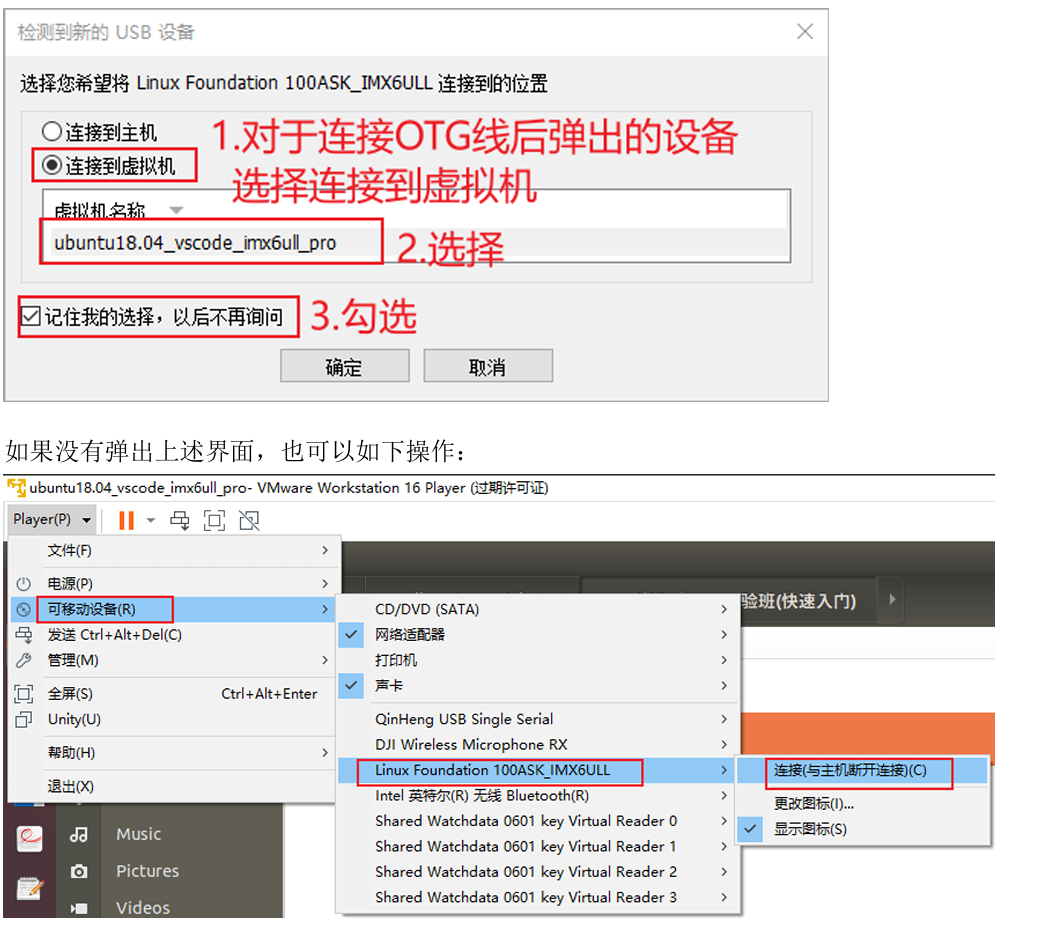Click the icon beside 发送 Ctrl+Alt+Del(C)
Viewport: 1050px width, 928px height.
pos(23,635)
